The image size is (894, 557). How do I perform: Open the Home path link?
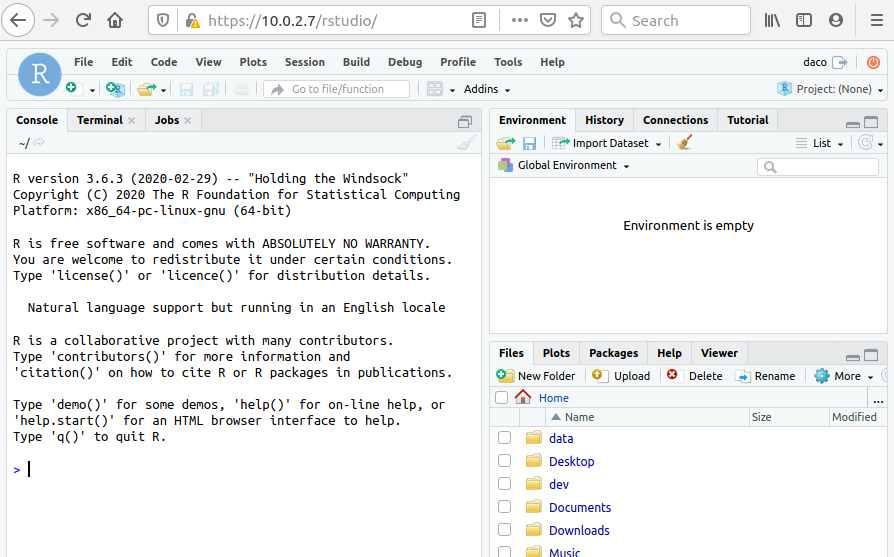pos(554,398)
